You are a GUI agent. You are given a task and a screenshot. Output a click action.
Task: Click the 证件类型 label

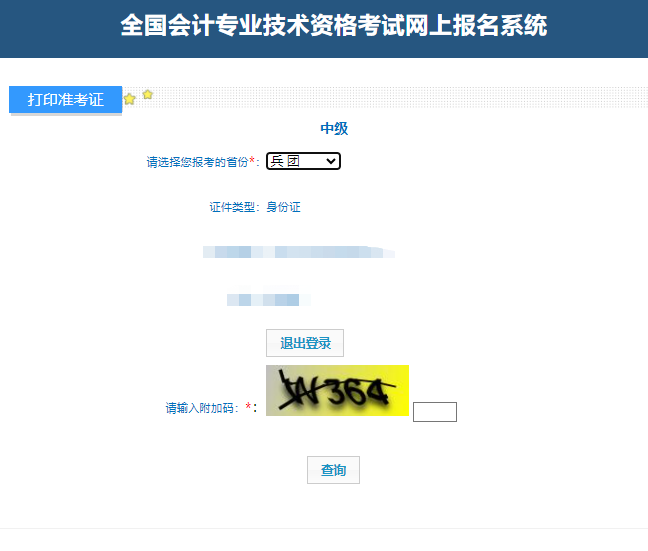tap(231, 207)
